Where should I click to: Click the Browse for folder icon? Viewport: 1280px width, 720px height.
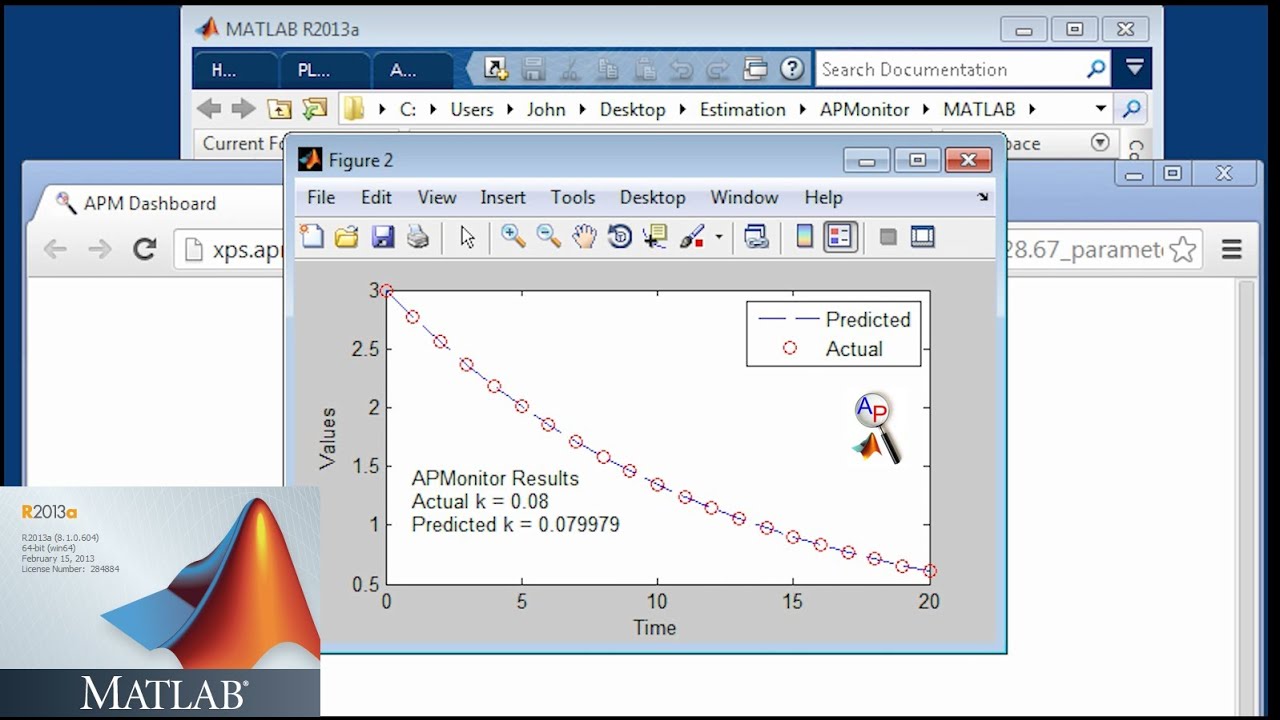tap(315, 109)
